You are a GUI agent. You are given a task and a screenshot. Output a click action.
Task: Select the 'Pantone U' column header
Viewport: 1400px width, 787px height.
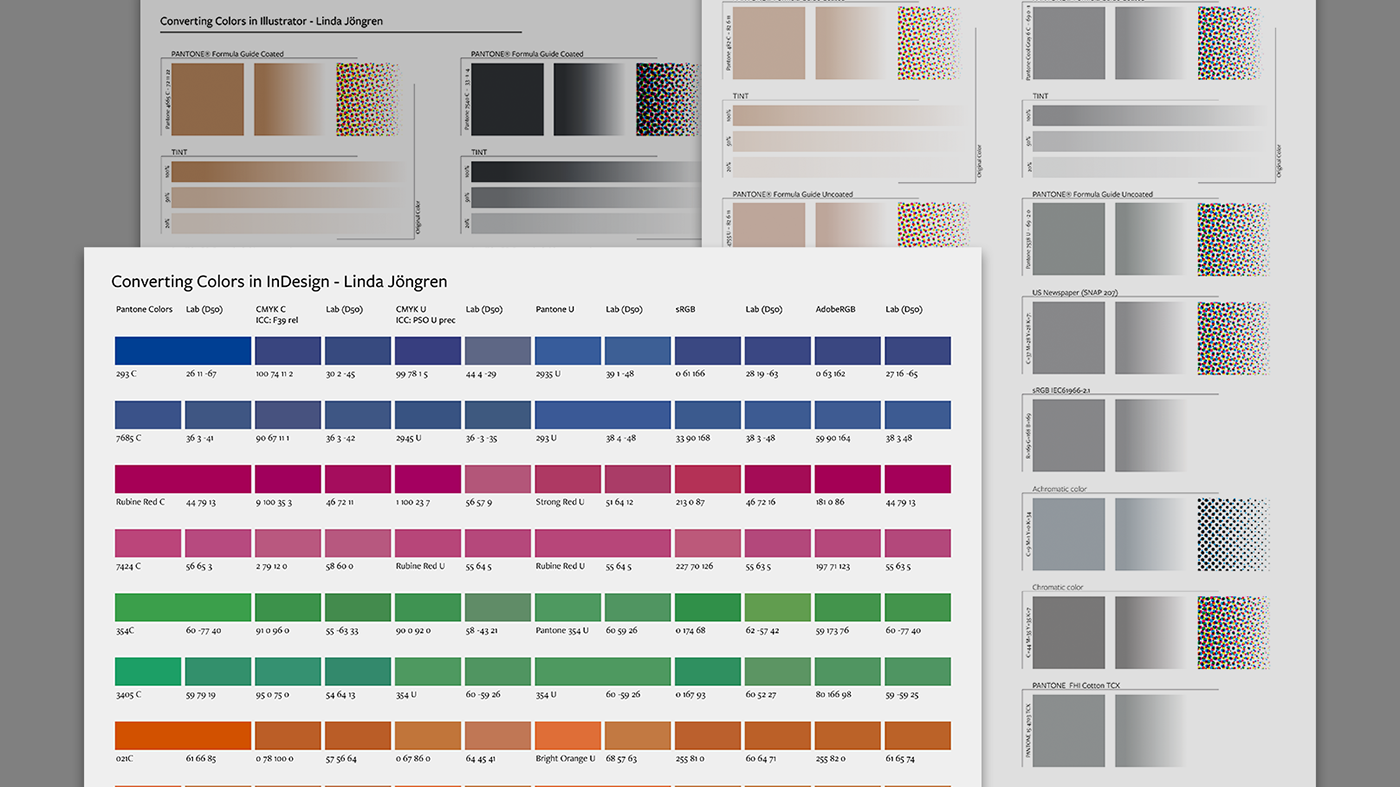[x=555, y=310]
